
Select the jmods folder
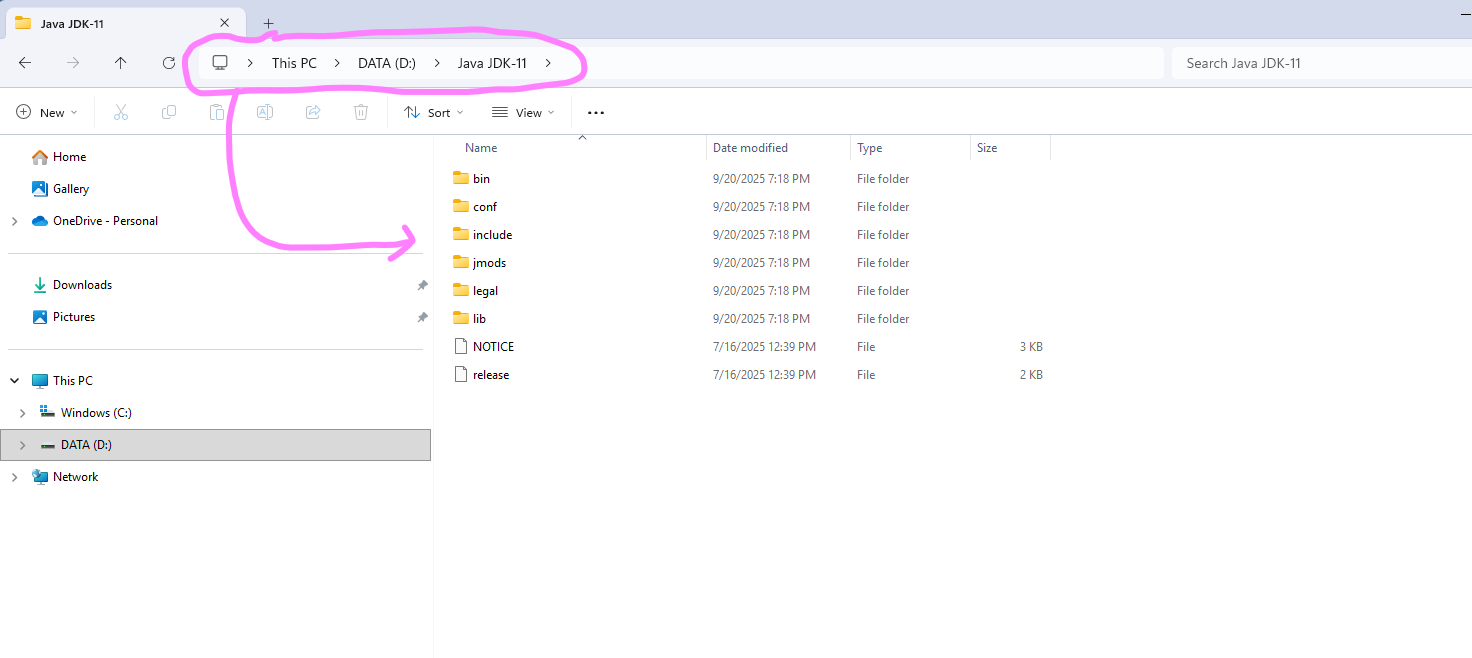tap(489, 263)
